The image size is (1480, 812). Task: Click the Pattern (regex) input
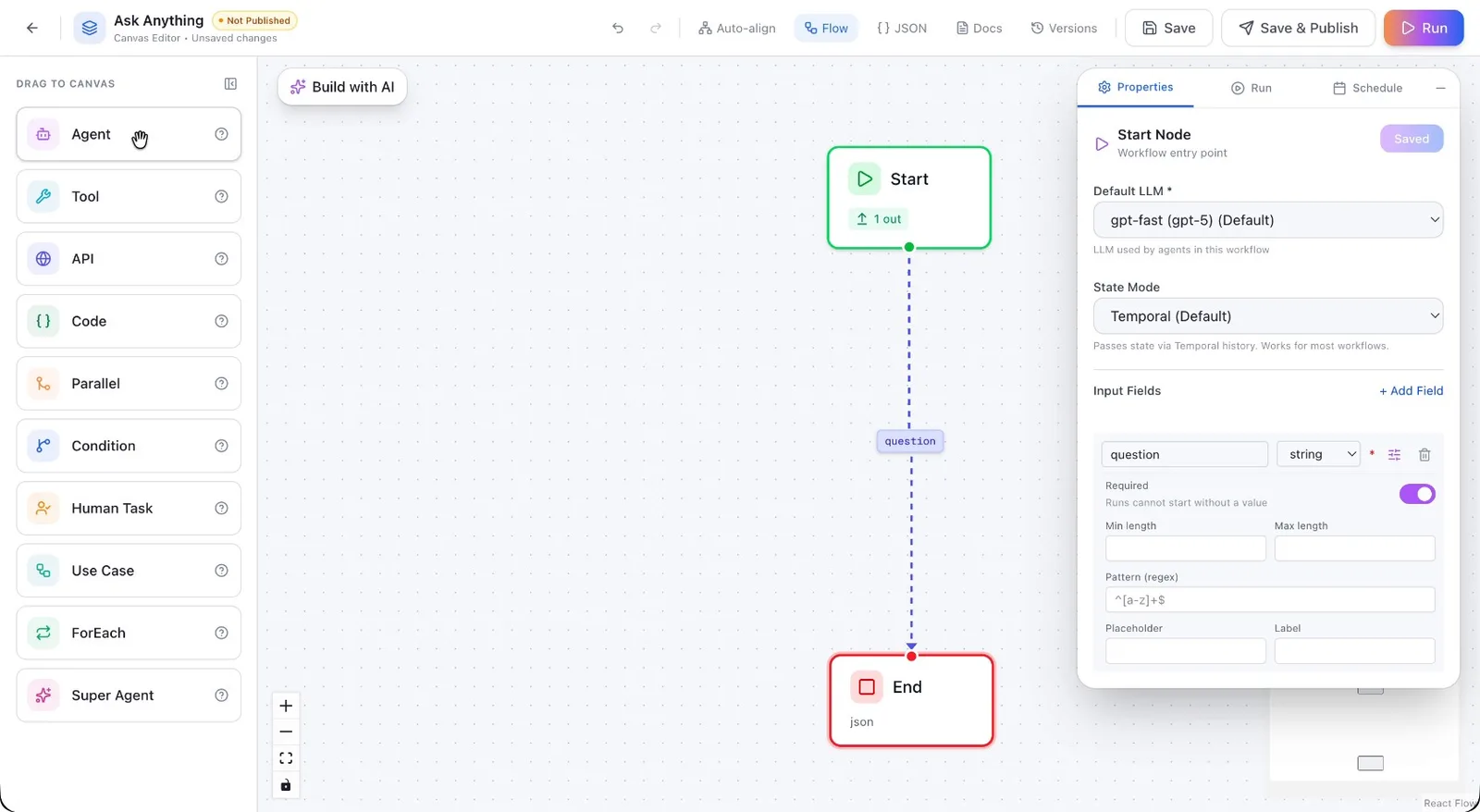[1270, 599]
